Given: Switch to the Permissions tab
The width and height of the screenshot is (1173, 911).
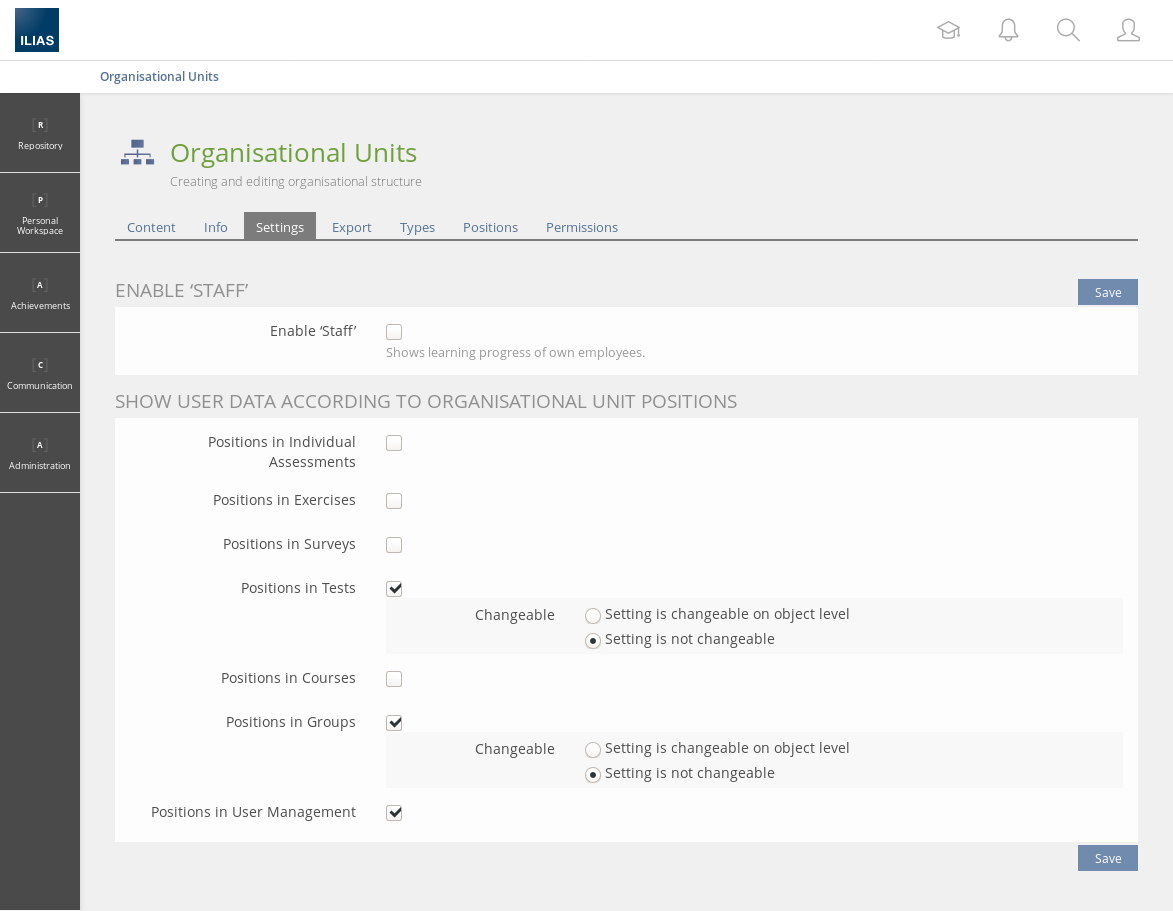Looking at the screenshot, I should click(581, 227).
